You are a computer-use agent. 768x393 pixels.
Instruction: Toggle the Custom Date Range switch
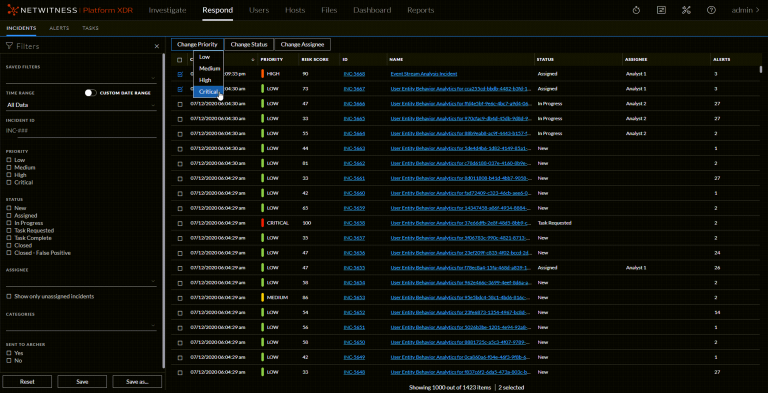91,93
